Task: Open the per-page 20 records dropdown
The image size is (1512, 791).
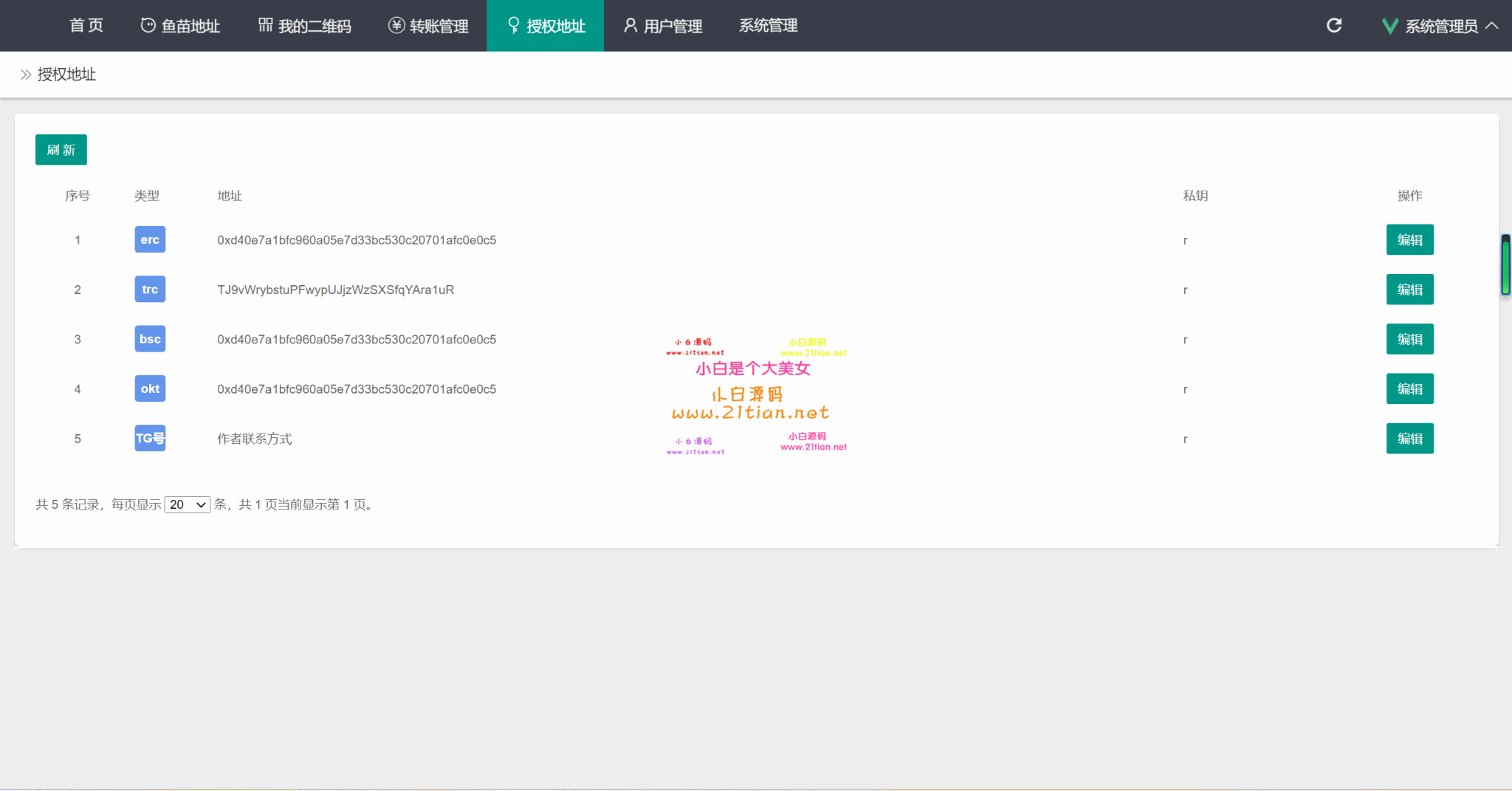Action: [x=188, y=504]
